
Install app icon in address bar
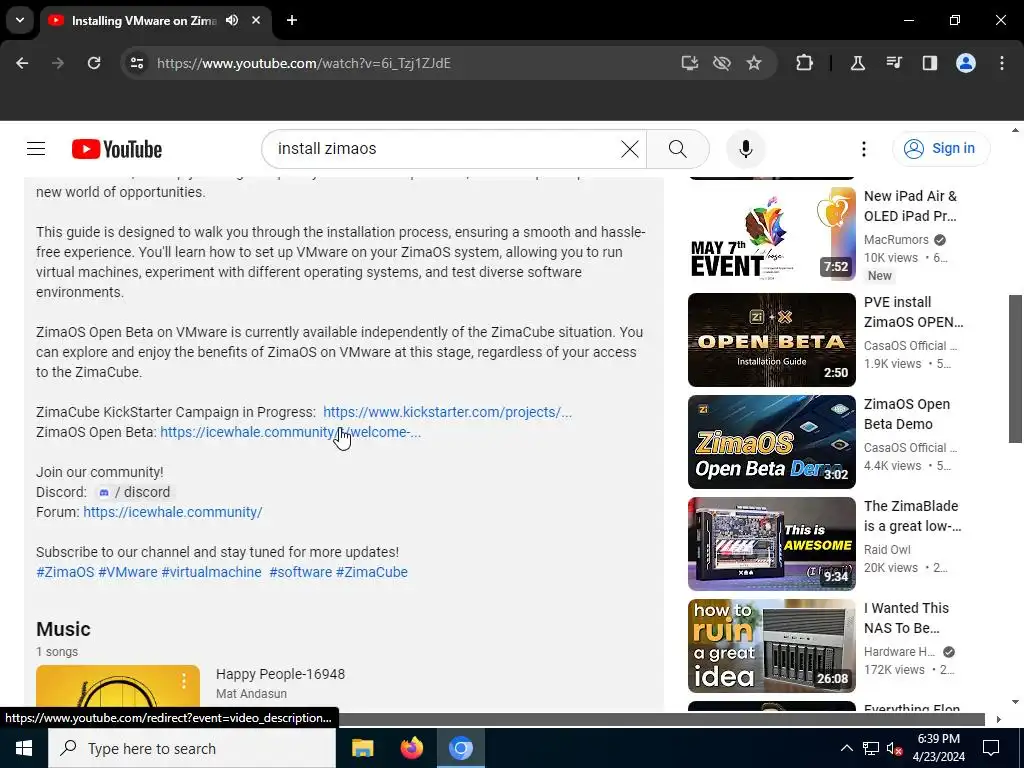(690, 63)
